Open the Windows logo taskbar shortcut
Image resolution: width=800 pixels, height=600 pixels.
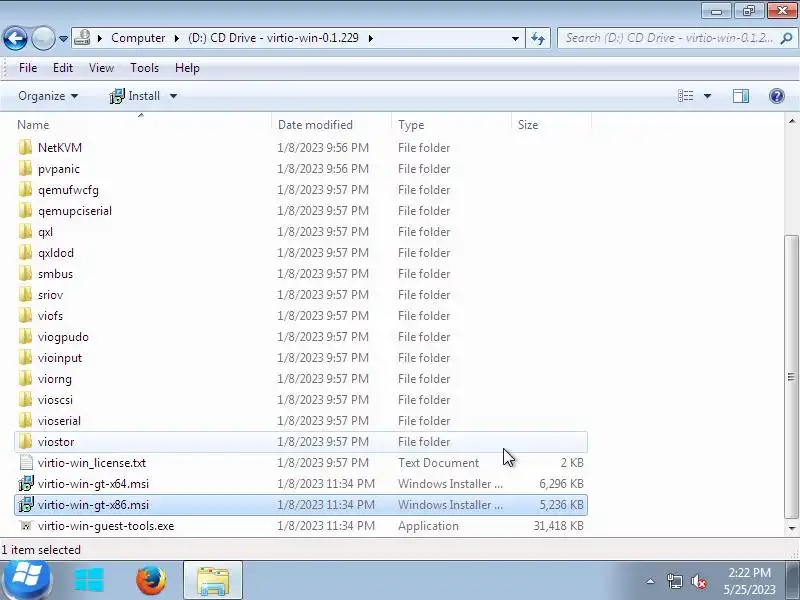(89, 581)
